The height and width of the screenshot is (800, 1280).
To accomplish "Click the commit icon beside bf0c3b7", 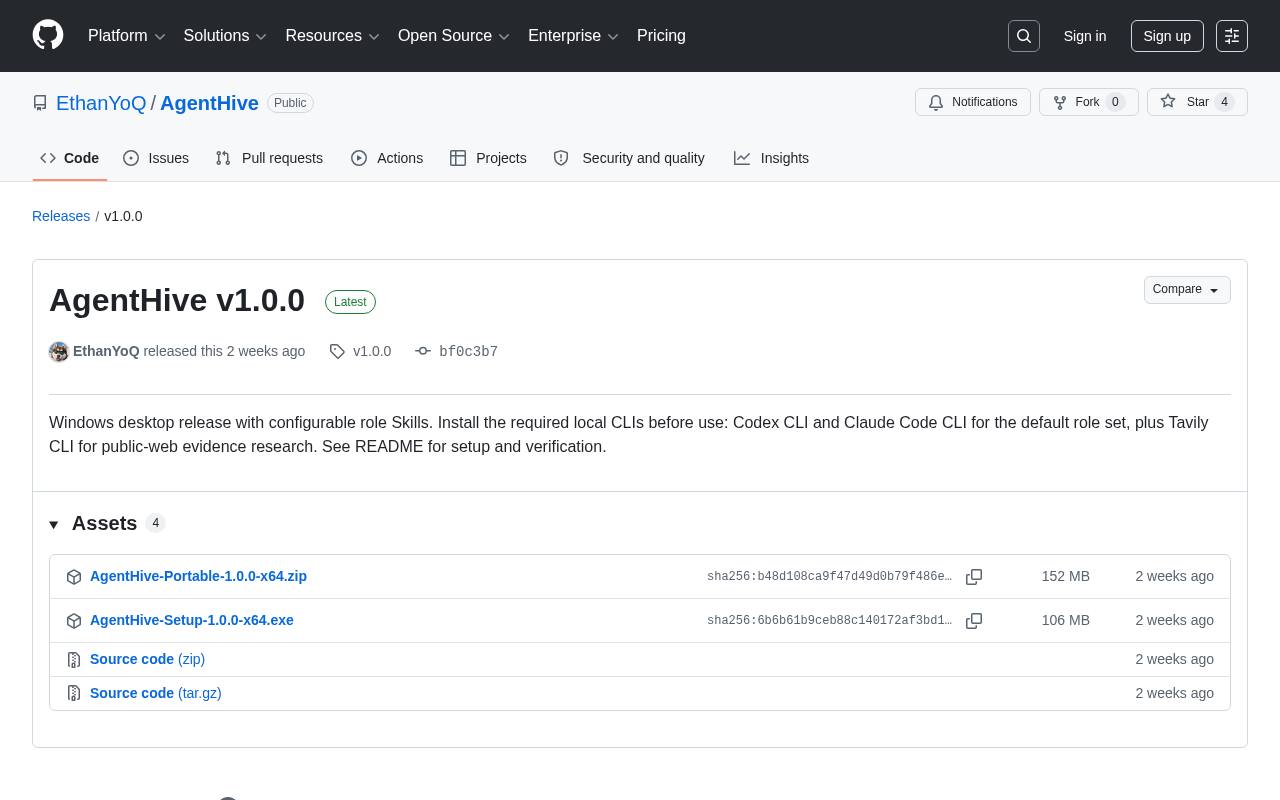I will click(423, 352).
